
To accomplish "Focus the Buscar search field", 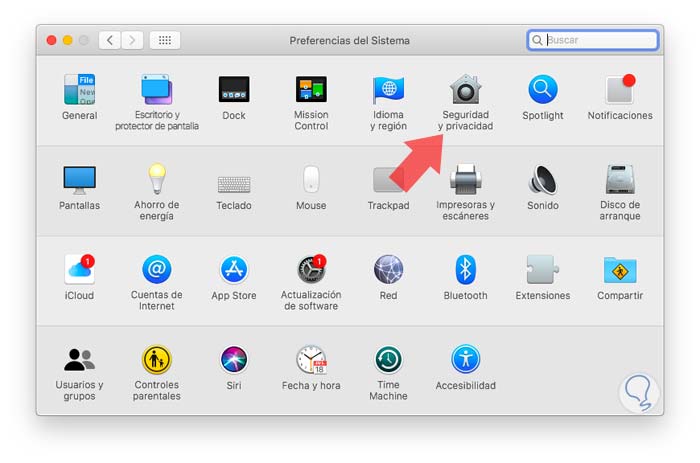I will tap(593, 40).
